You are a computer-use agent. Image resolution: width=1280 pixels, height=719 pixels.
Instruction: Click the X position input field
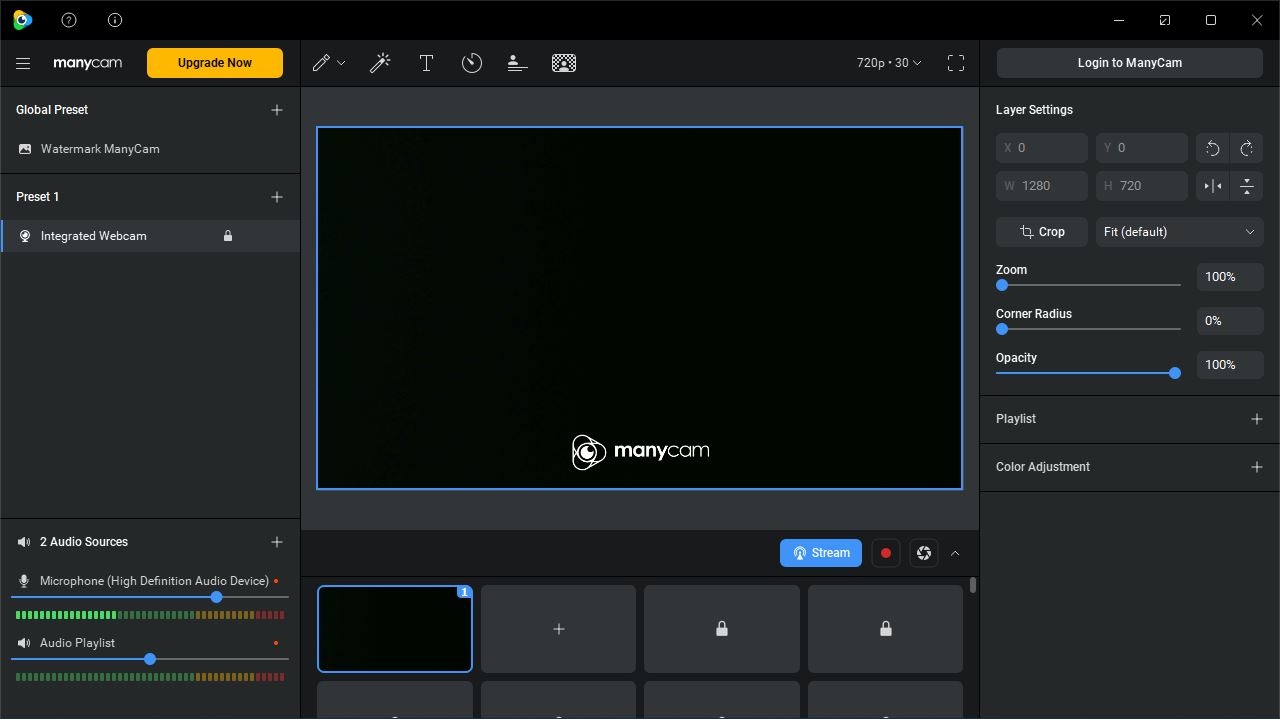1042,148
